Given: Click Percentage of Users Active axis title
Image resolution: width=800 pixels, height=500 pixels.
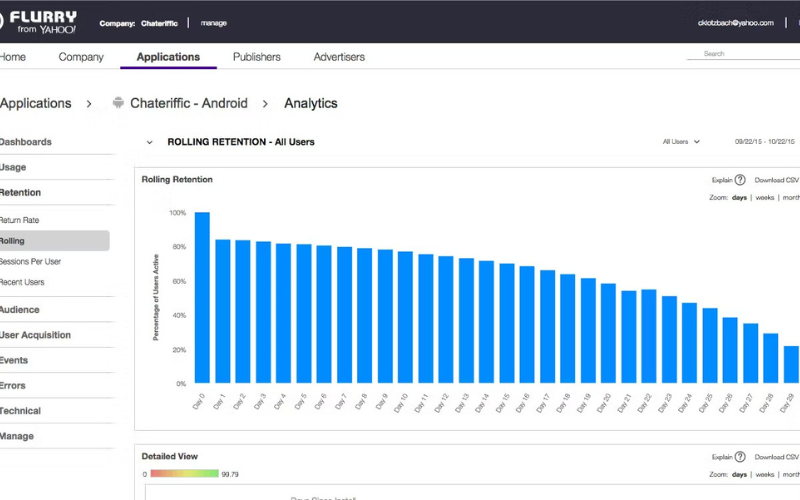Looking at the screenshot, I should pyautogui.click(x=156, y=297).
